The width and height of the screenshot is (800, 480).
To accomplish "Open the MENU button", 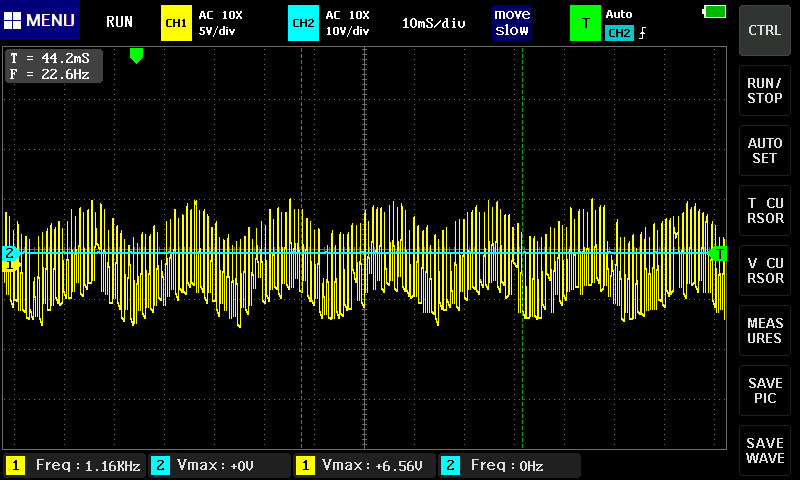I will coord(40,21).
